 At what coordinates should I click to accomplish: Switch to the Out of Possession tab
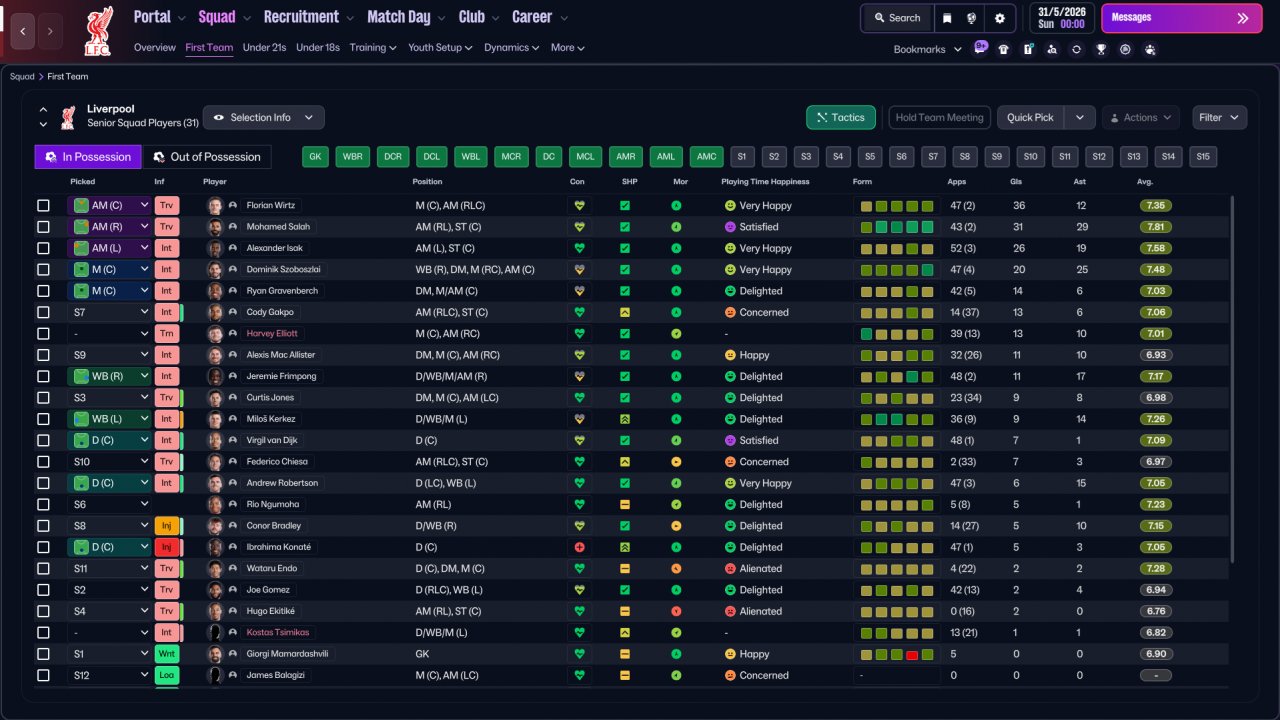click(207, 157)
